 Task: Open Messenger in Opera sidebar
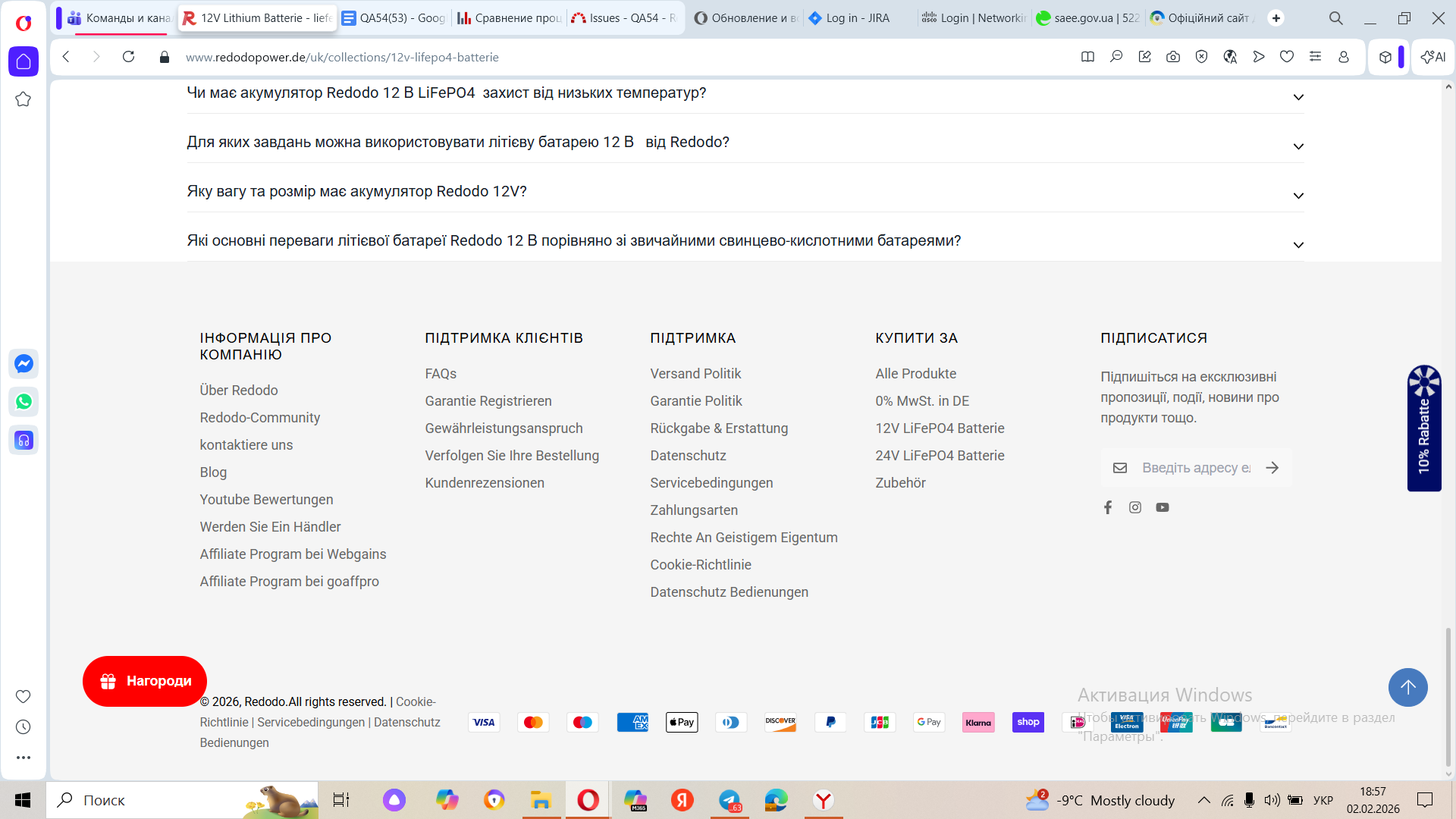pyautogui.click(x=24, y=364)
